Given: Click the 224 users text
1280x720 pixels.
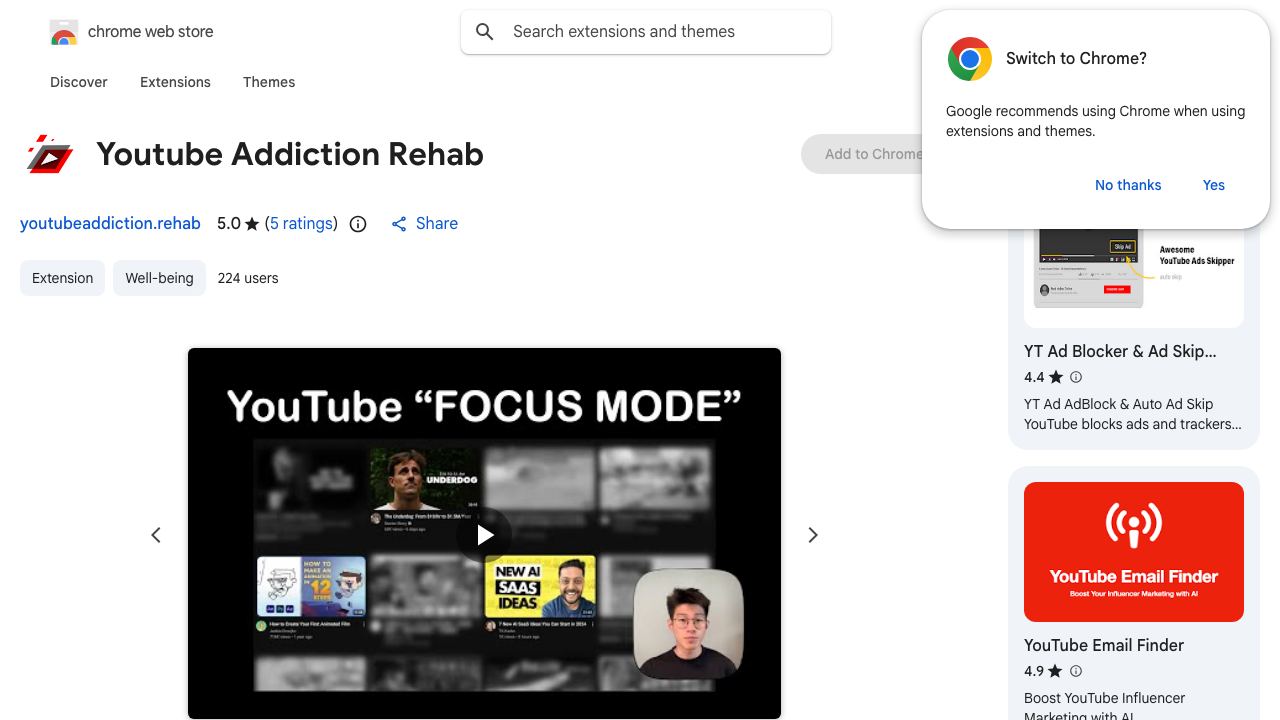Looking at the screenshot, I should point(248,278).
